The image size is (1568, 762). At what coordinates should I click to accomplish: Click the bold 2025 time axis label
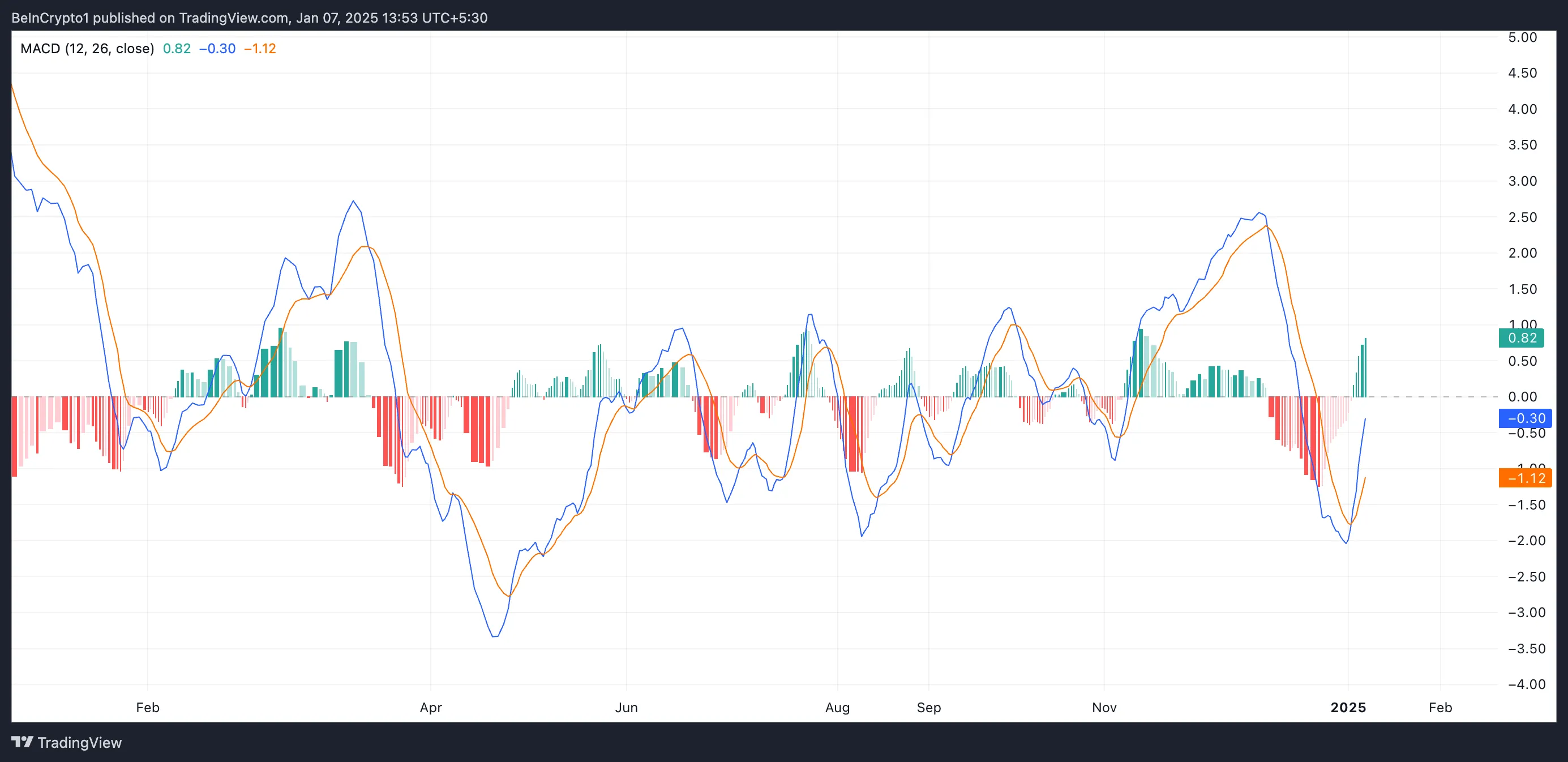coord(1348,707)
